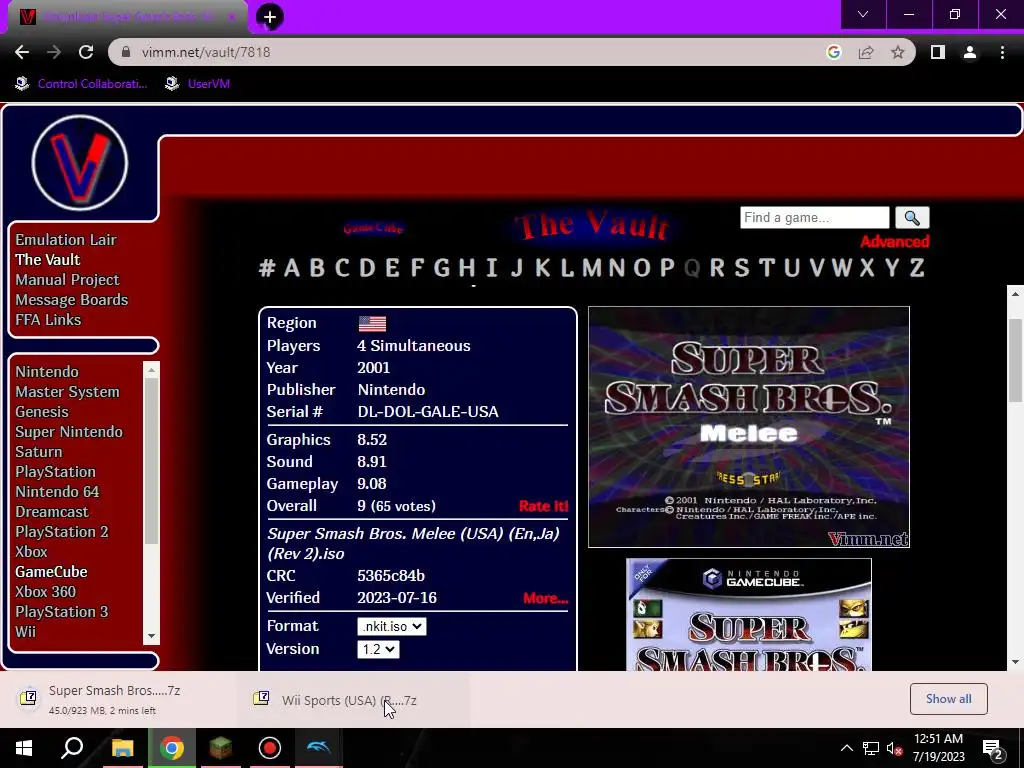Click the address bar URL
Image resolution: width=1024 pixels, height=768 pixels.
(x=206, y=52)
